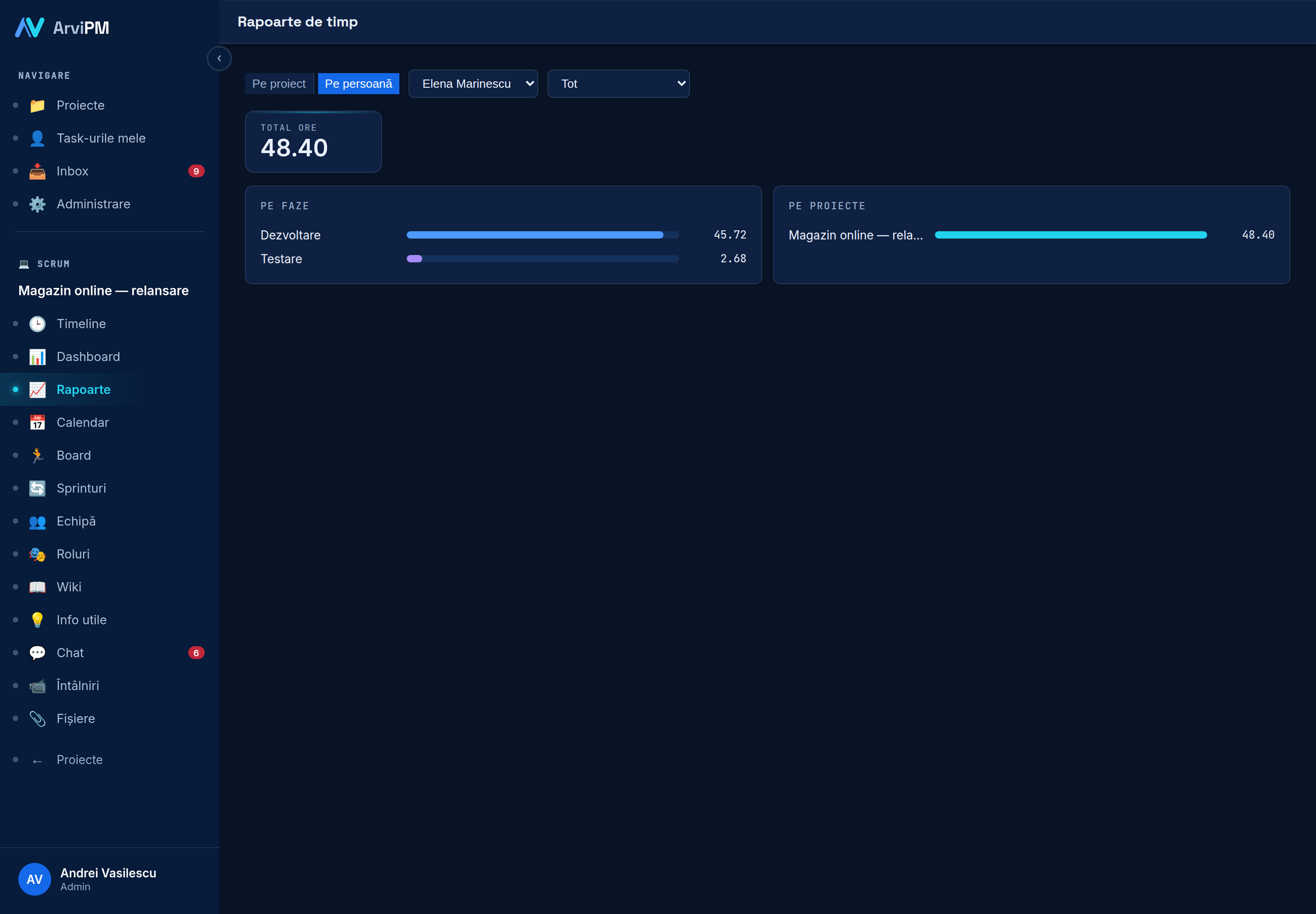
Task: Select the Rapoarte chart icon
Action: coord(37,389)
